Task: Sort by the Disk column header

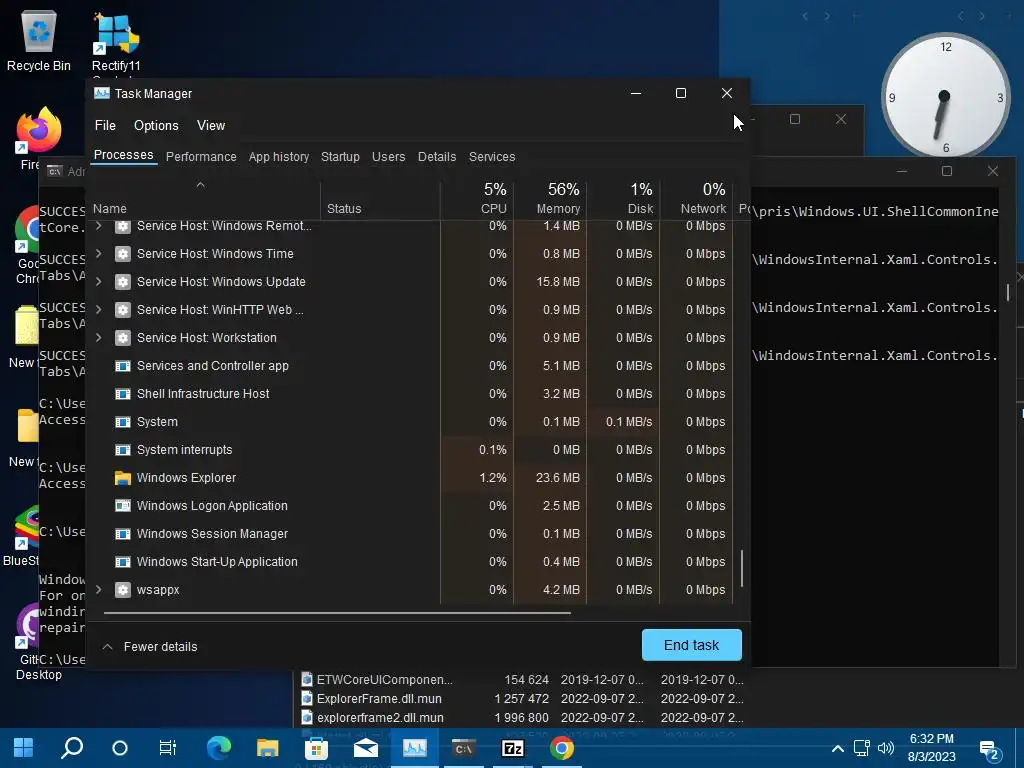Action: (x=623, y=200)
